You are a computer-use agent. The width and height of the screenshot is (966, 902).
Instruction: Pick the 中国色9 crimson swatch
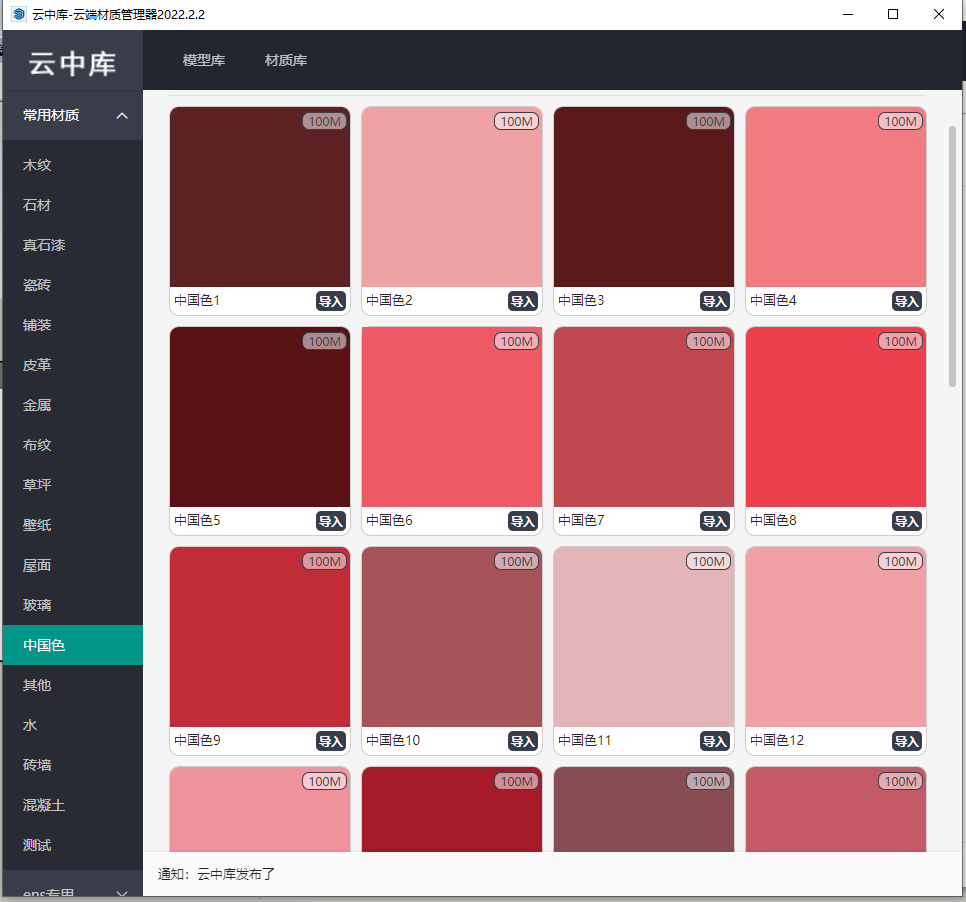(260, 637)
